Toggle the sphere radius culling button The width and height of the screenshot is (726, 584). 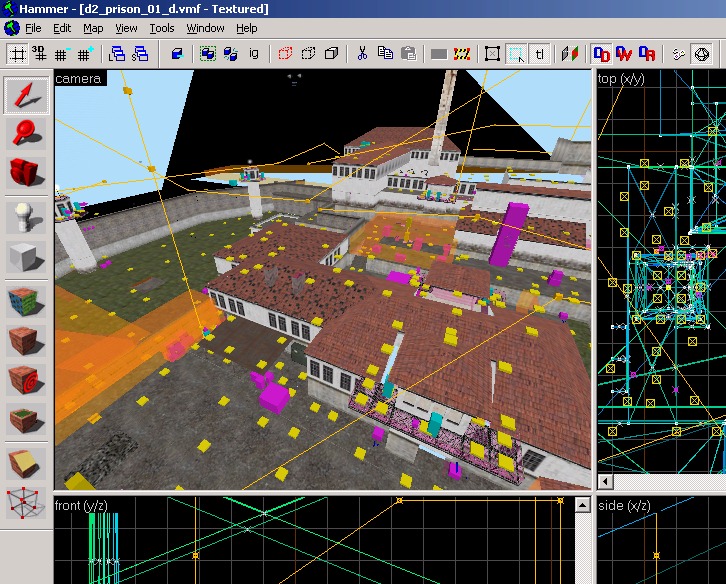pos(702,54)
